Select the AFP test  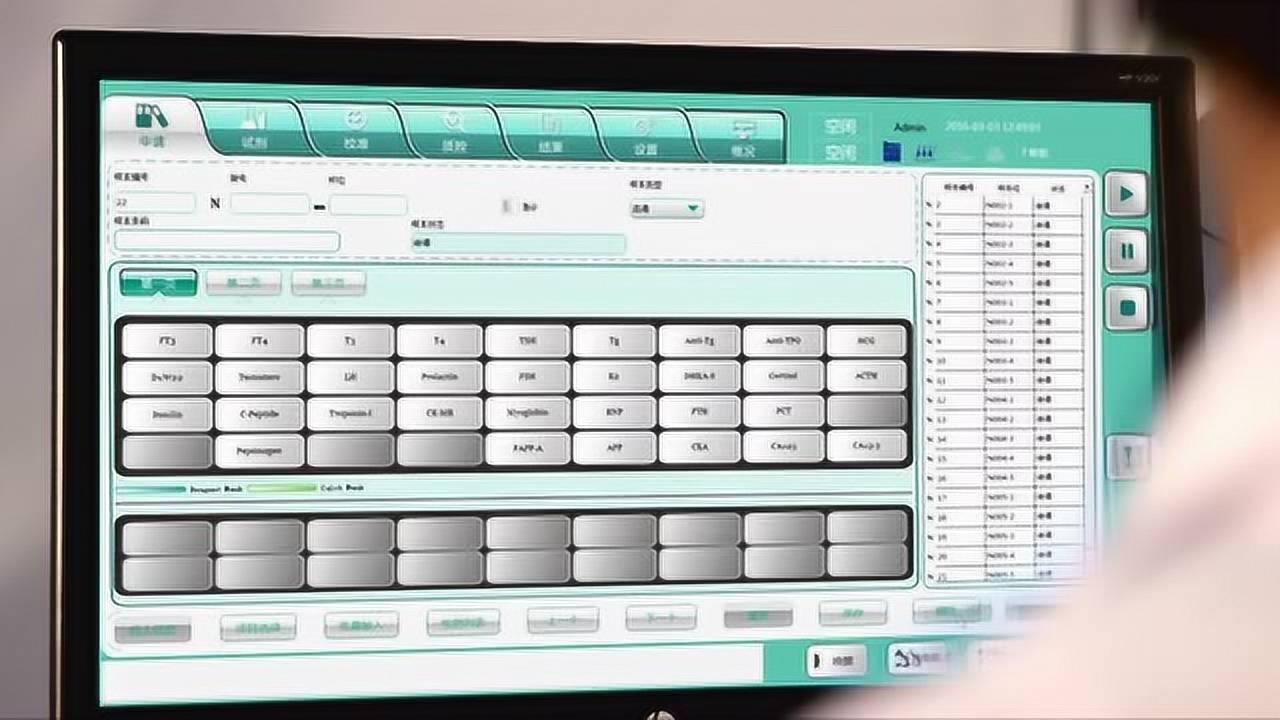[614, 448]
